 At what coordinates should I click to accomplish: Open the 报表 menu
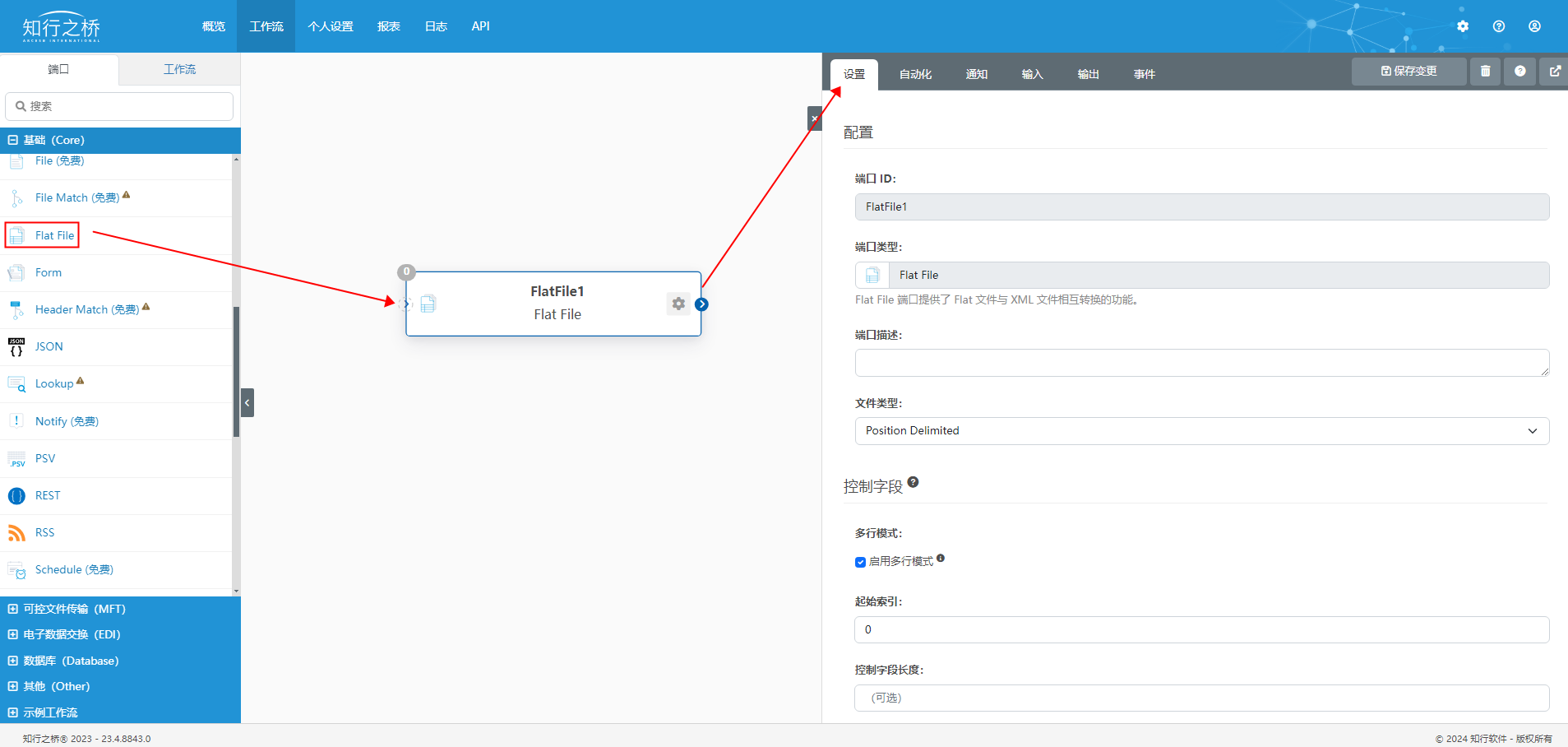tap(388, 26)
